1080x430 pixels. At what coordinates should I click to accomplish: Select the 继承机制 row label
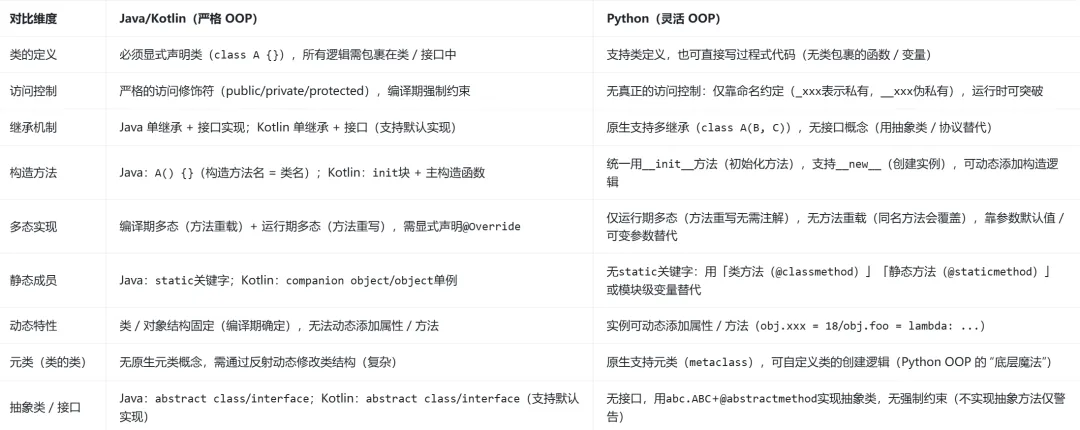33,128
